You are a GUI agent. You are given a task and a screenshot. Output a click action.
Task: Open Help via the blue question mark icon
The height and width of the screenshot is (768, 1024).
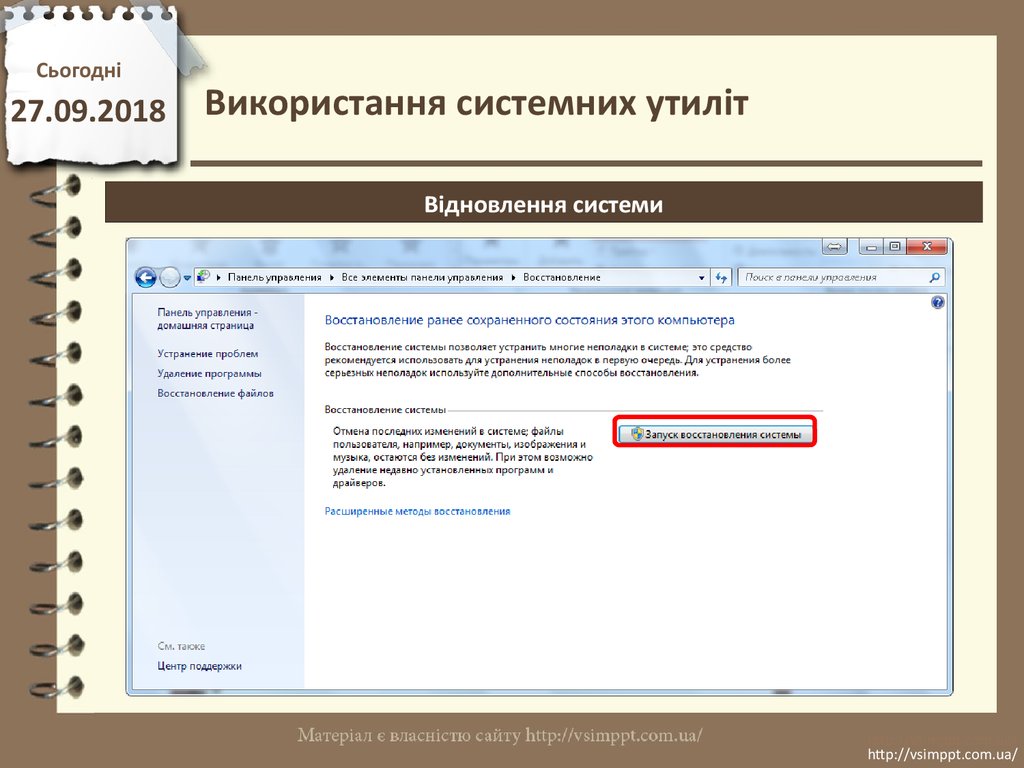[938, 301]
